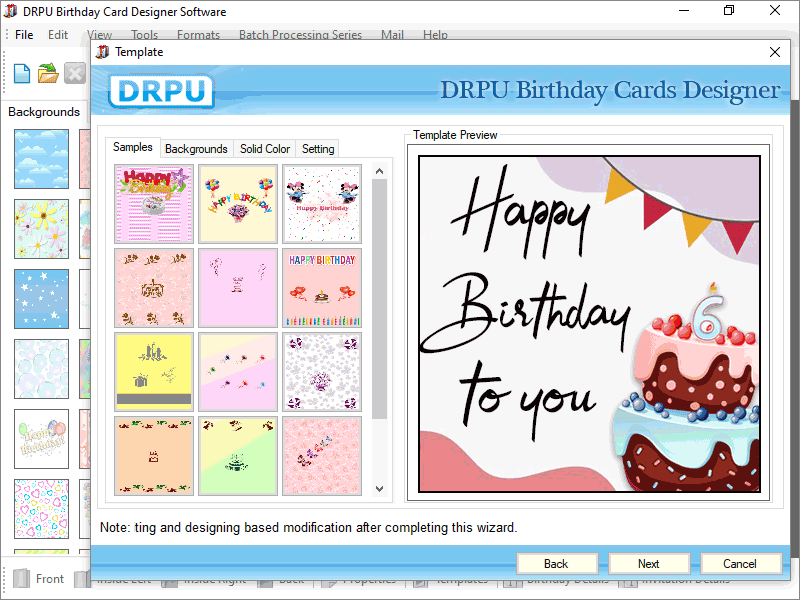Click the grey delete X toolbar icon

[x=74, y=73]
